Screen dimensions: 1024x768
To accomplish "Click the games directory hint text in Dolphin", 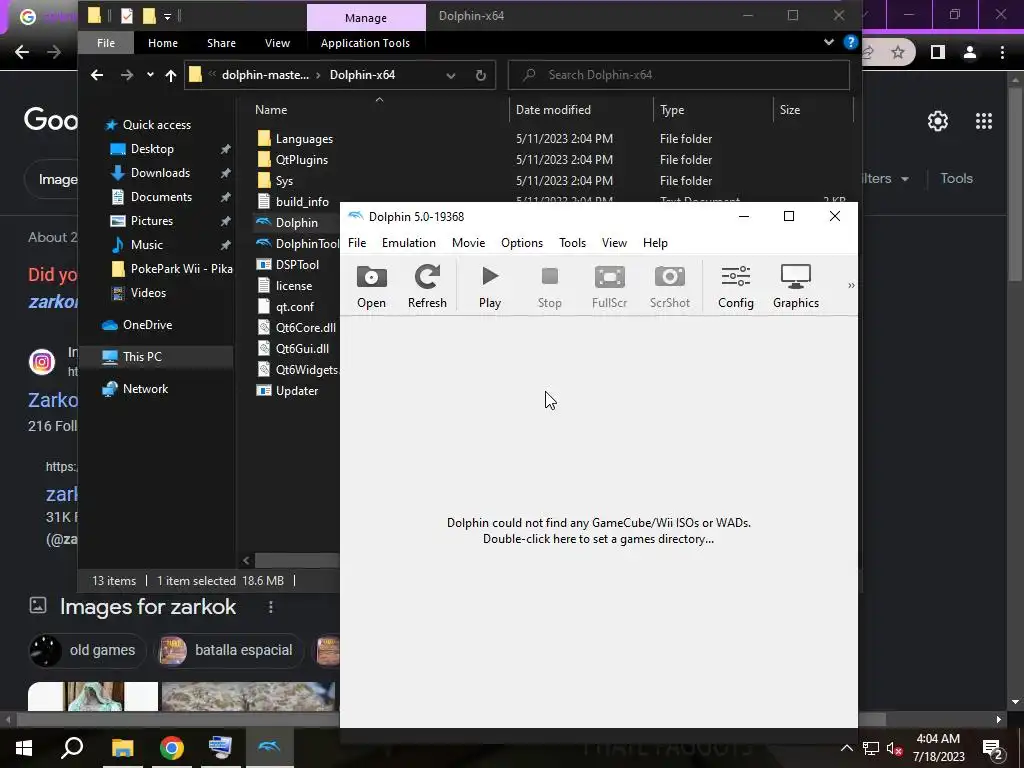I will point(598,531).
